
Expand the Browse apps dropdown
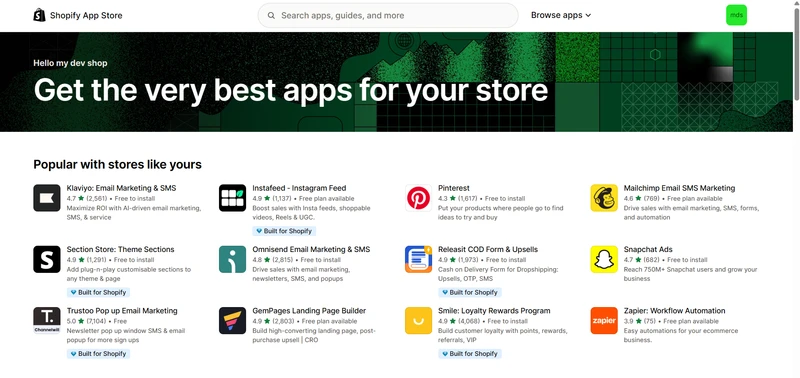pyautogui.click(x=561, y=15)
